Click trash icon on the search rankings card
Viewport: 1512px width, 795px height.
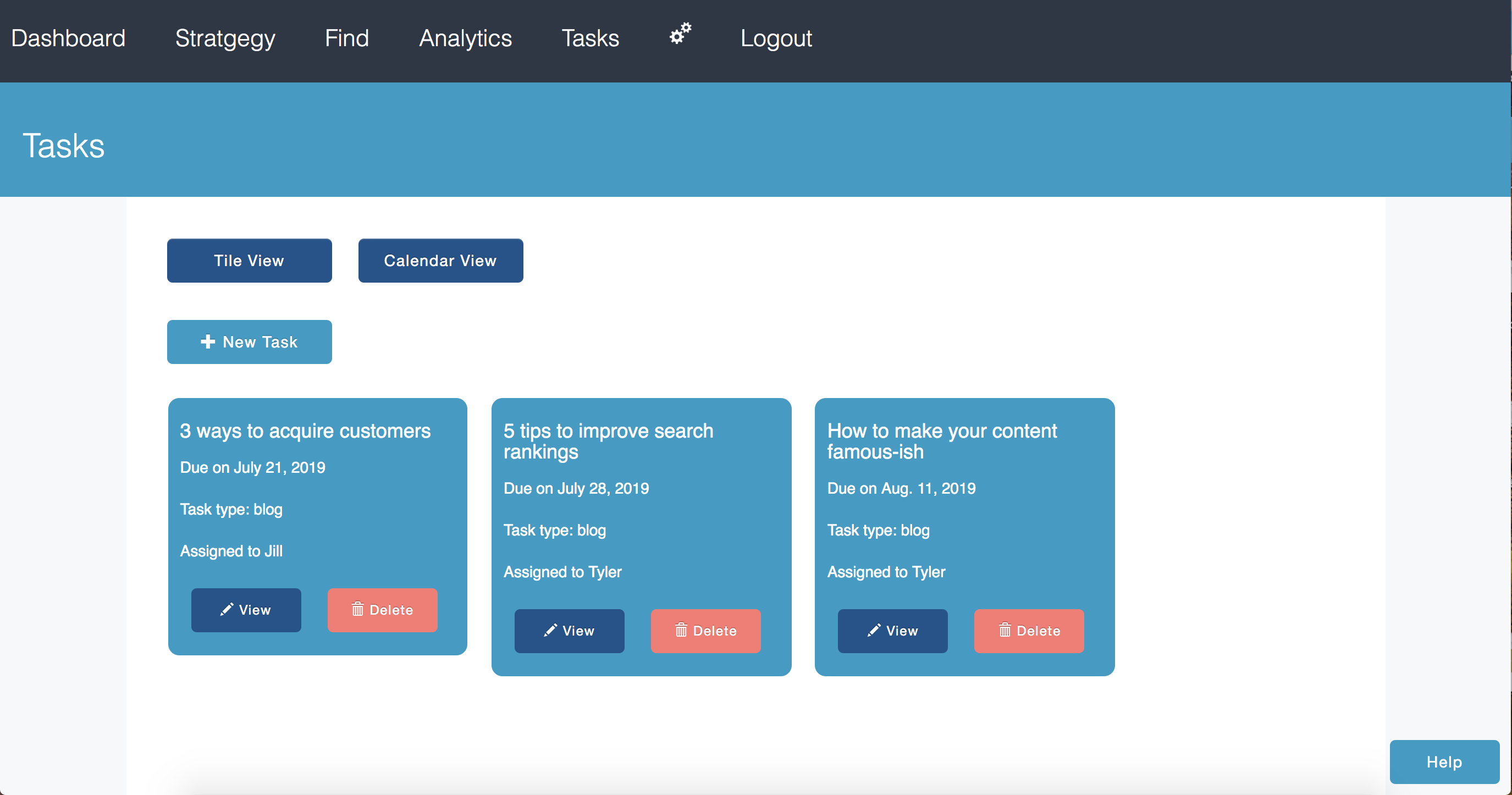(x=681, y=631)
